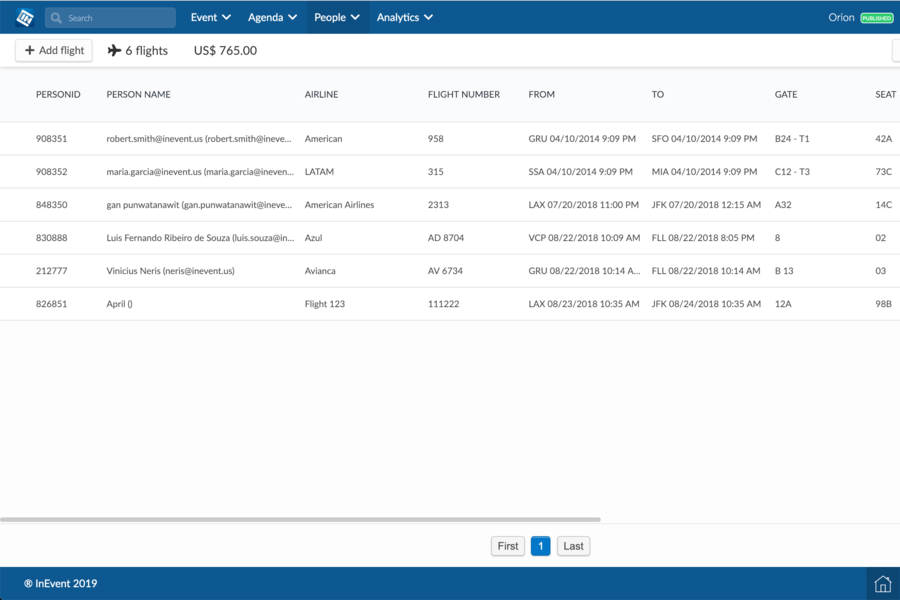Viewport: 900px width, 600px height.
Task: Click the 6 flights count label
Action: [x=146, y=51]
